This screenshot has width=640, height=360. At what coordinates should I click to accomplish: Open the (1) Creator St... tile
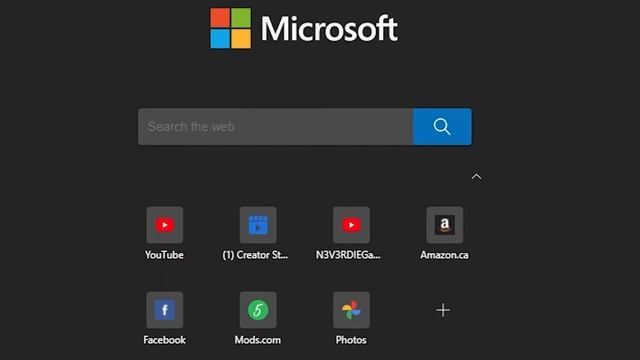coord(258,225)
